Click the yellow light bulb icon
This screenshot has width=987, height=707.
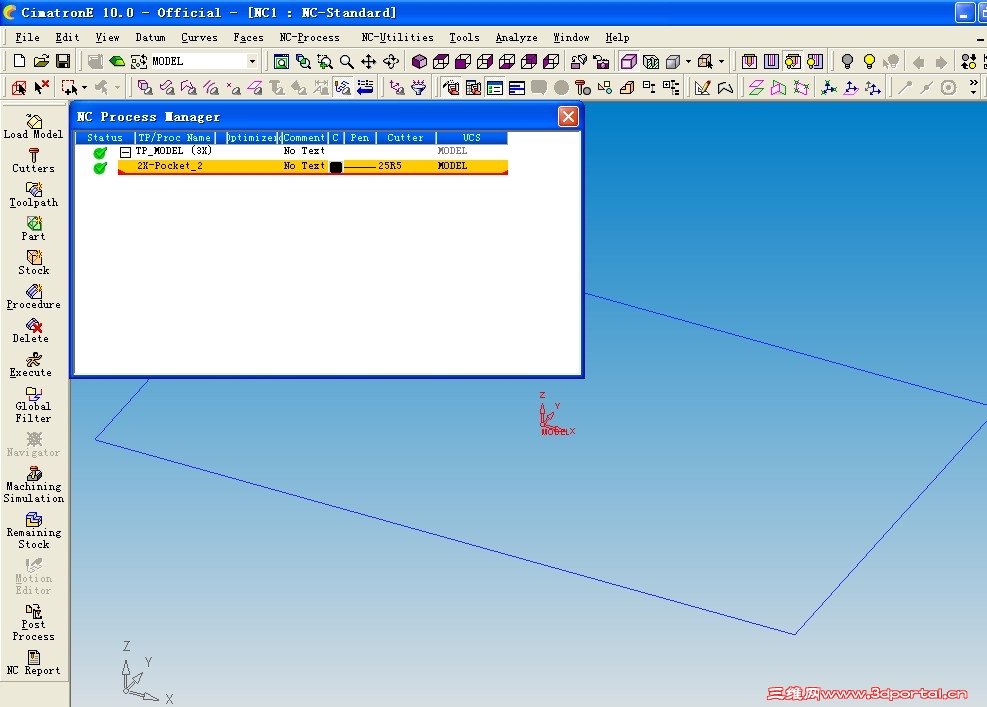(x=869, y=61)
